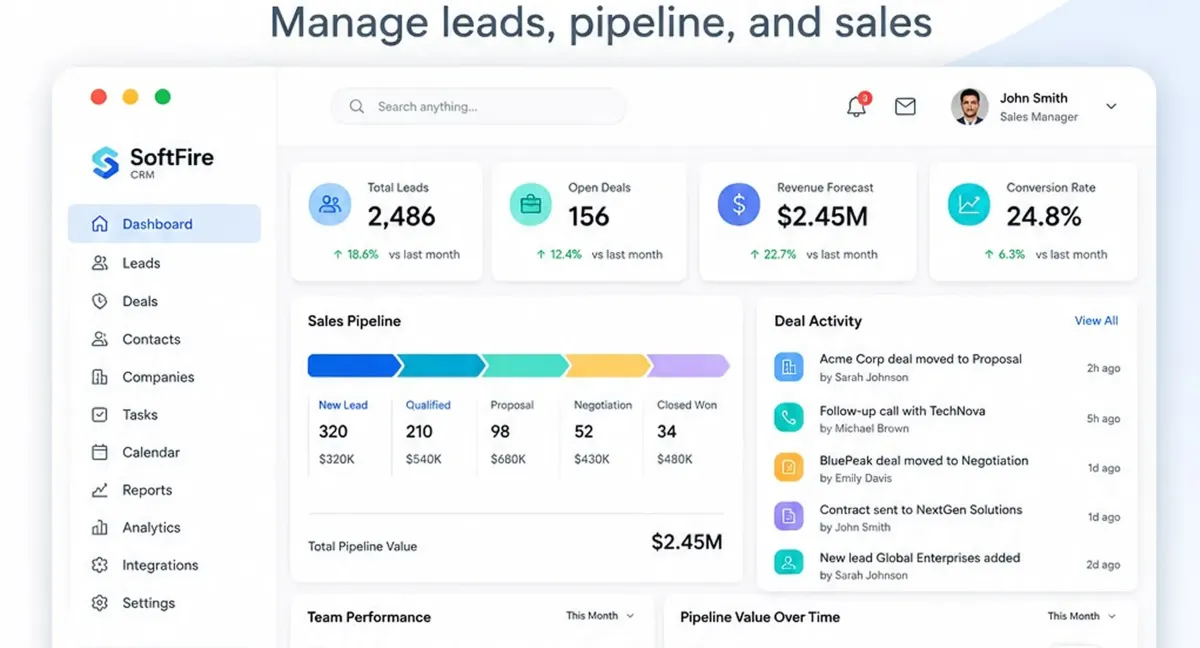Screen dimensions: 1200x648
Task: Open Pipeline Value Over Time period dropdown
Action: (x=1082, y=616)
